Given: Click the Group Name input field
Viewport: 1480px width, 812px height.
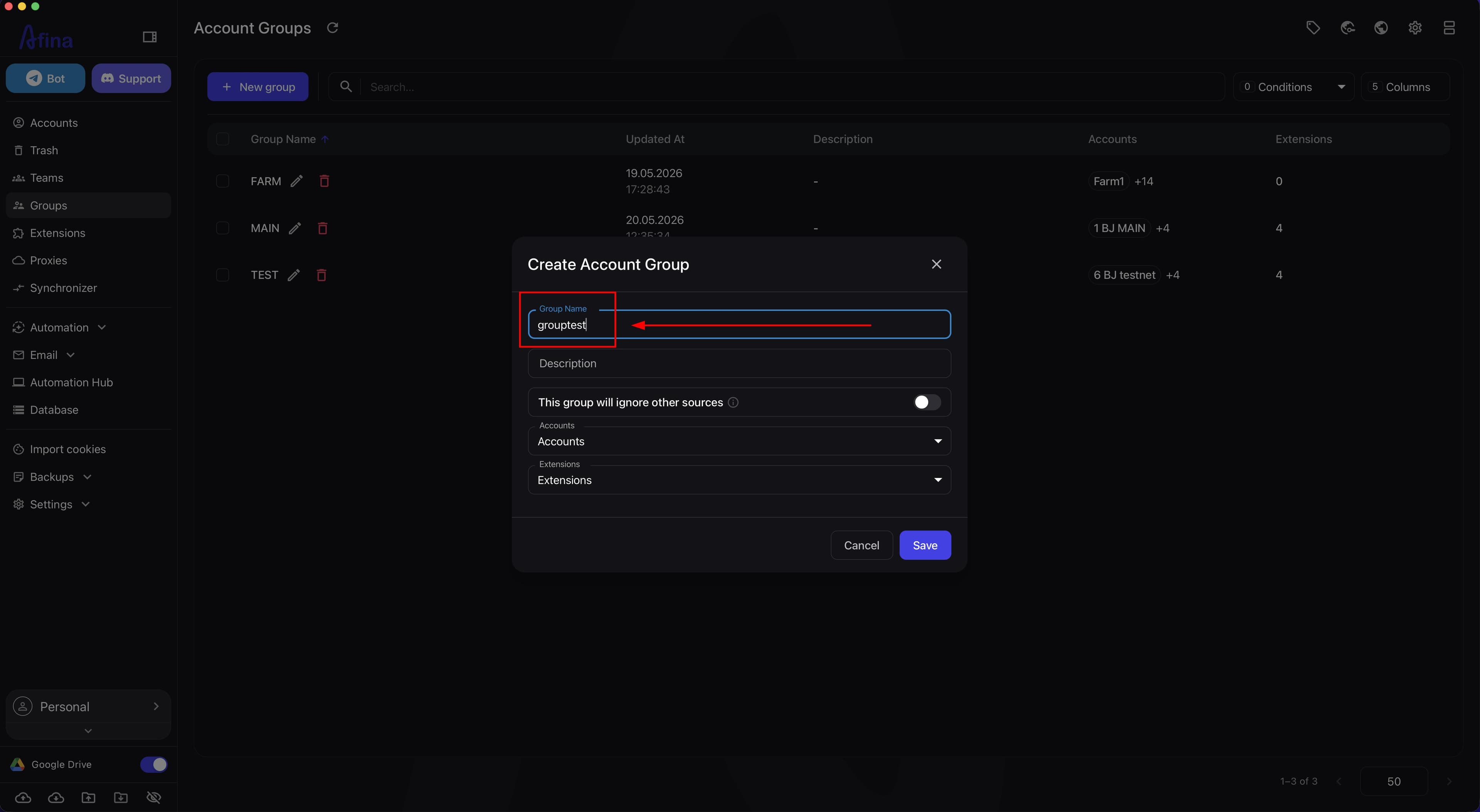Looking at the screenshot, I should (x=740, y=325).
